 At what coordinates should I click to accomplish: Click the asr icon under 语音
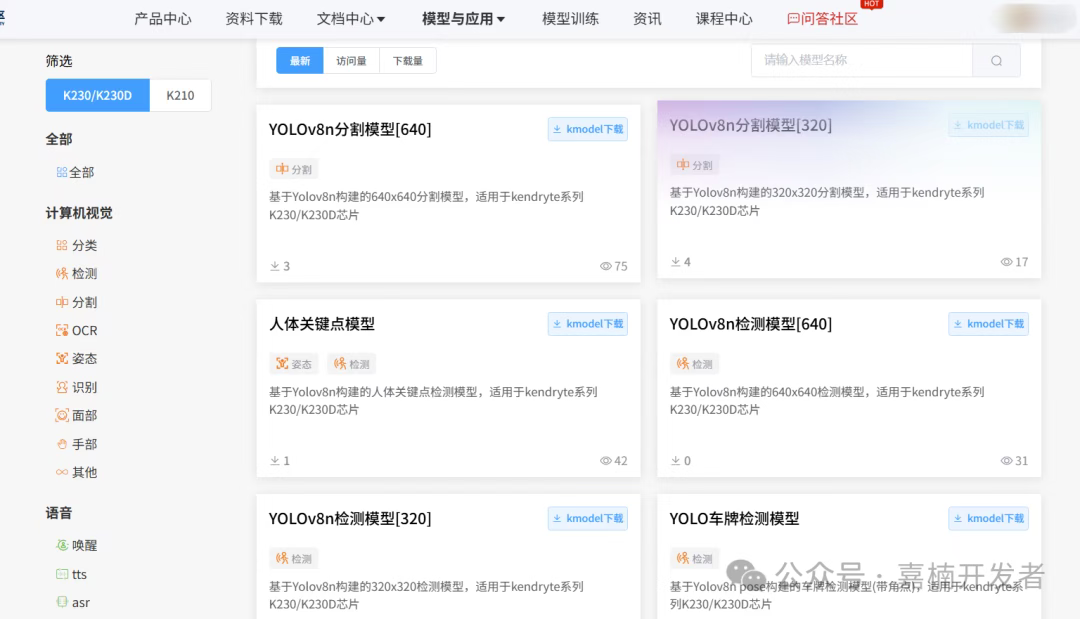pyautogui.click(x=62, y=602)
